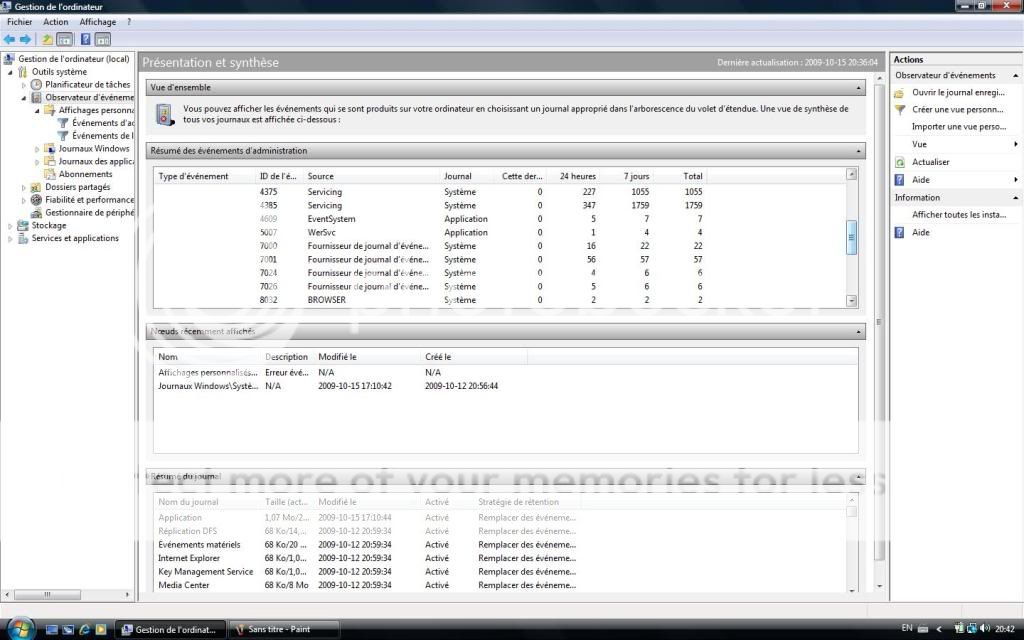Open the Affichage menu
1024x640 pixels.
[97, 22]
